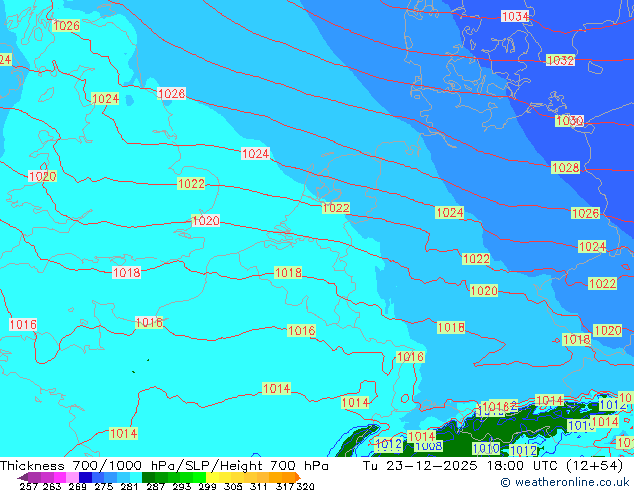Click the 1034 isobar label
This screenshot has height=490, width=634.
tap(515, 17)
